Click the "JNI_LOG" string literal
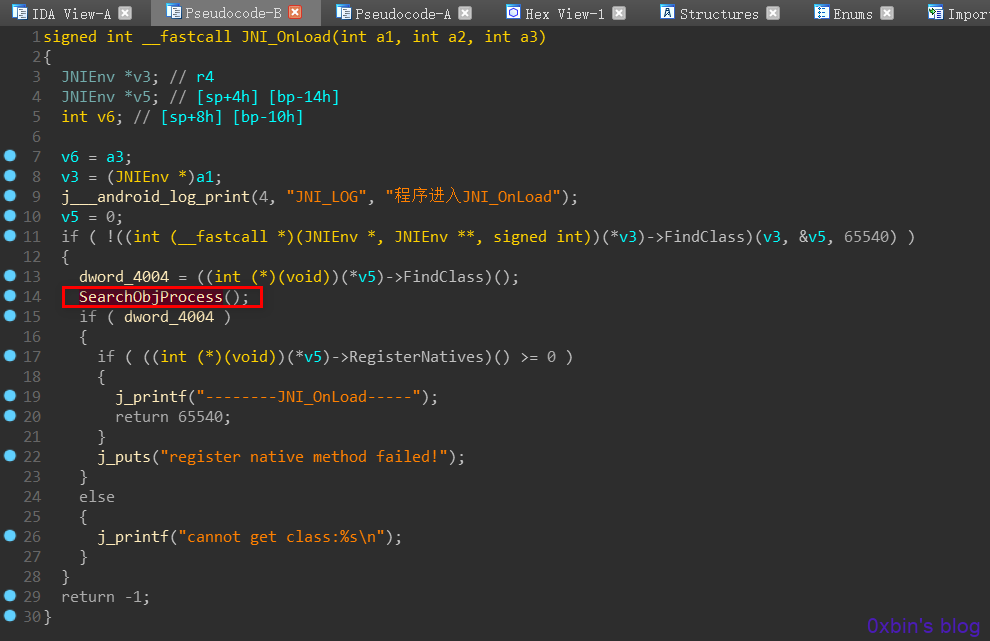The width and height of the screenshot is (990, 641). [x=326, y=197]
